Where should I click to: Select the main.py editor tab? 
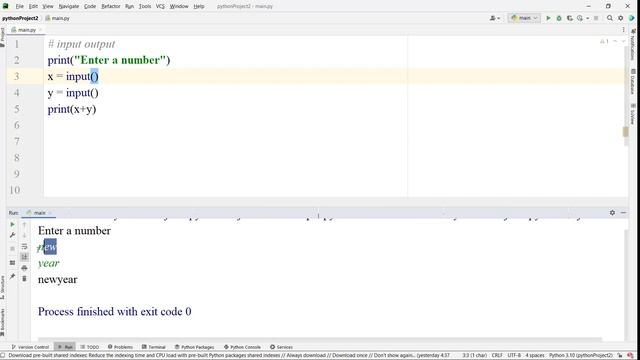27,30
